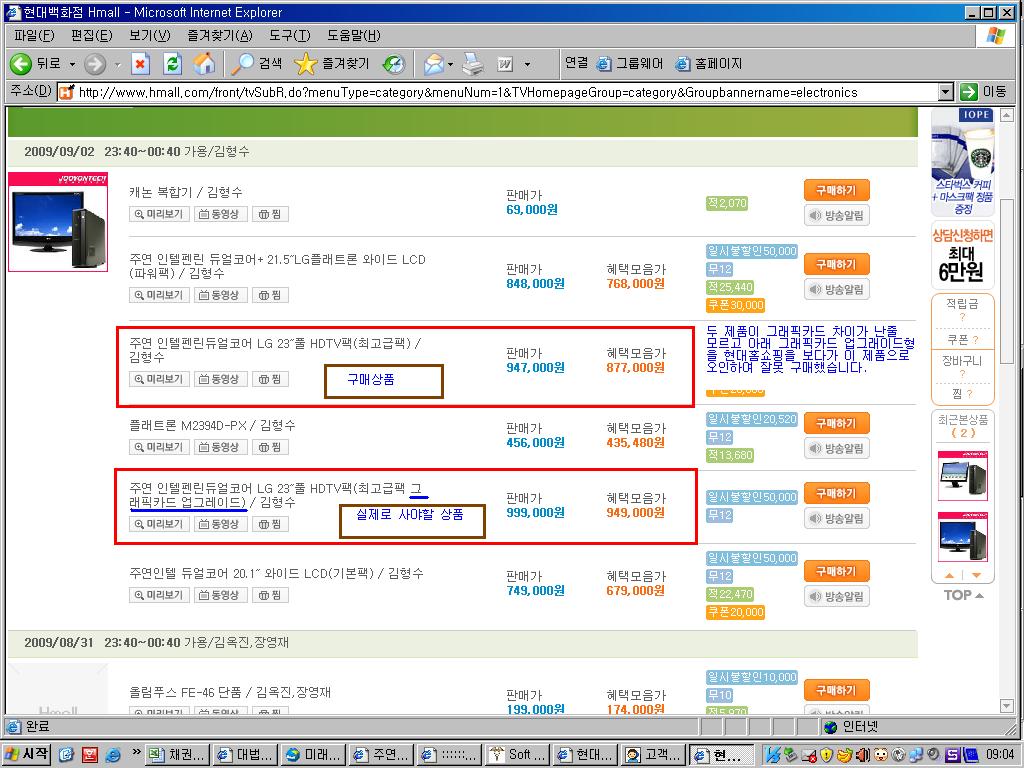This screenshot has height=768, width=1024.
Task: Open the History clock icon
Action: click(x=394, y=63)
